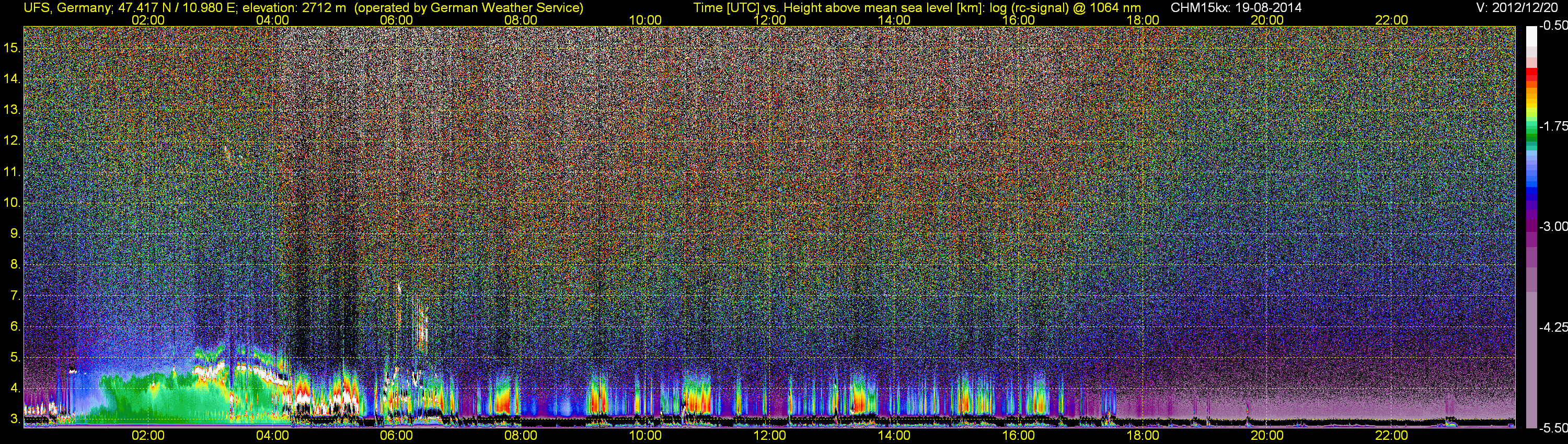Click the 06:00 label on the bottom time axis

pyautogui.click(x=396, y=436)
